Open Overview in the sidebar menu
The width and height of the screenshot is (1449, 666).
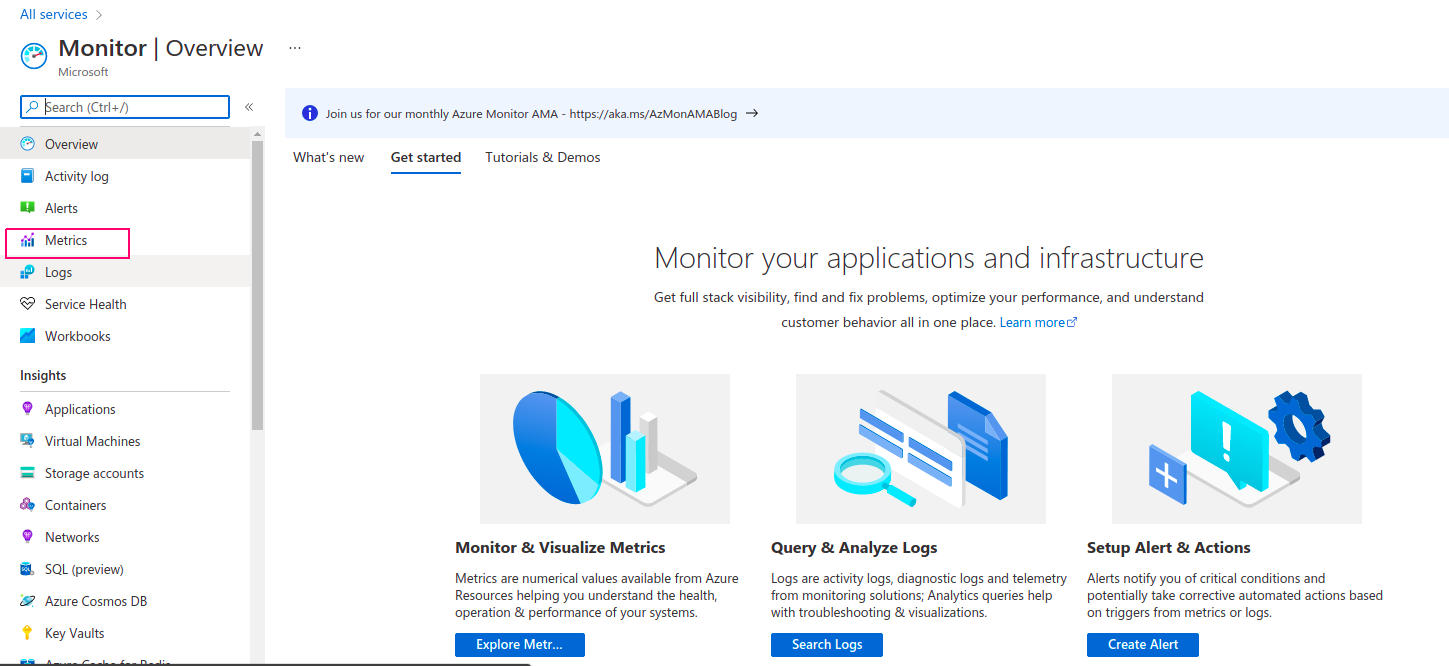[x=125, y=144]
